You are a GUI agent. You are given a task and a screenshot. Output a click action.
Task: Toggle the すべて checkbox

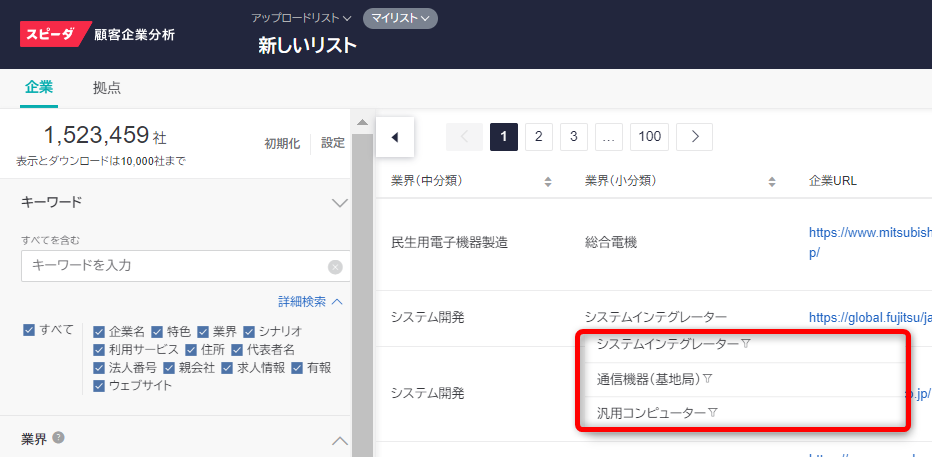[29, 330]
